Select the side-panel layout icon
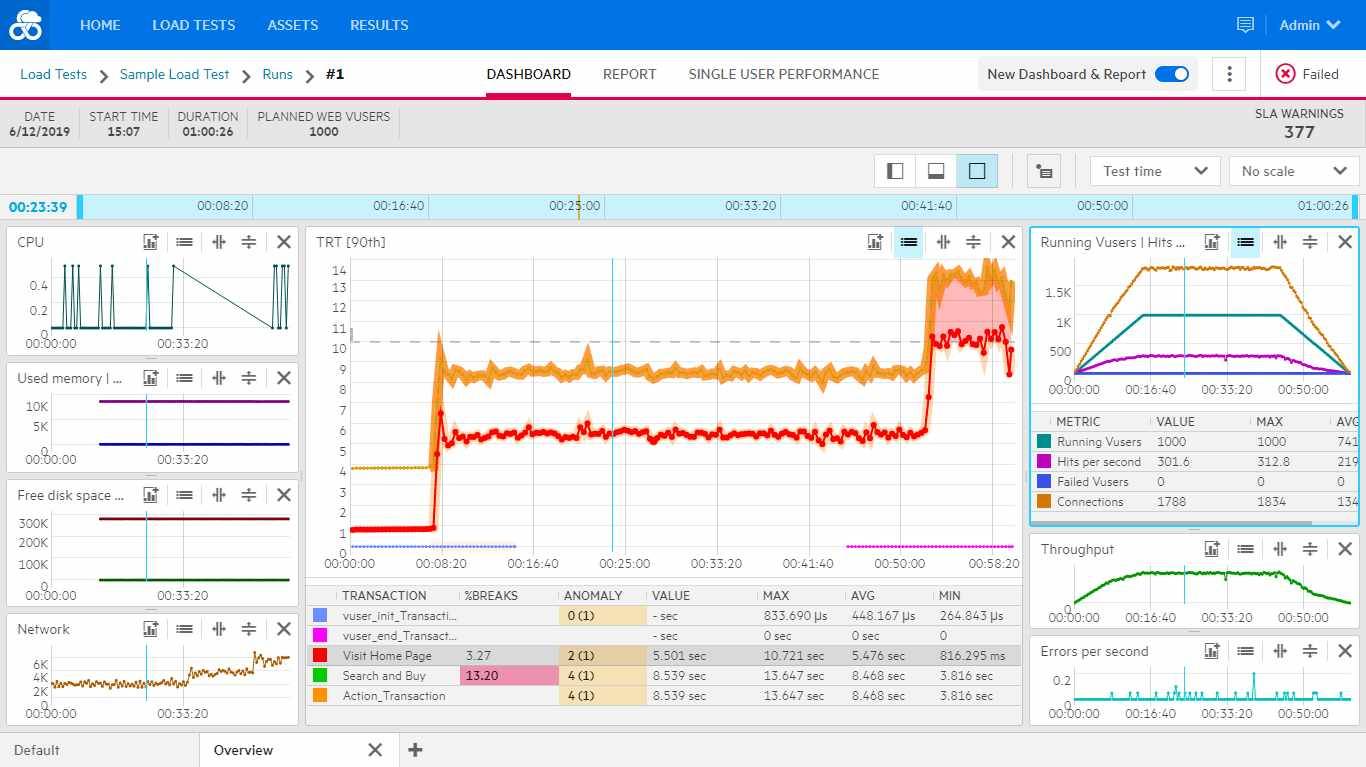The height and width of the screenshot is (767, 1366). pyautogui.click(x=894, y=170)
